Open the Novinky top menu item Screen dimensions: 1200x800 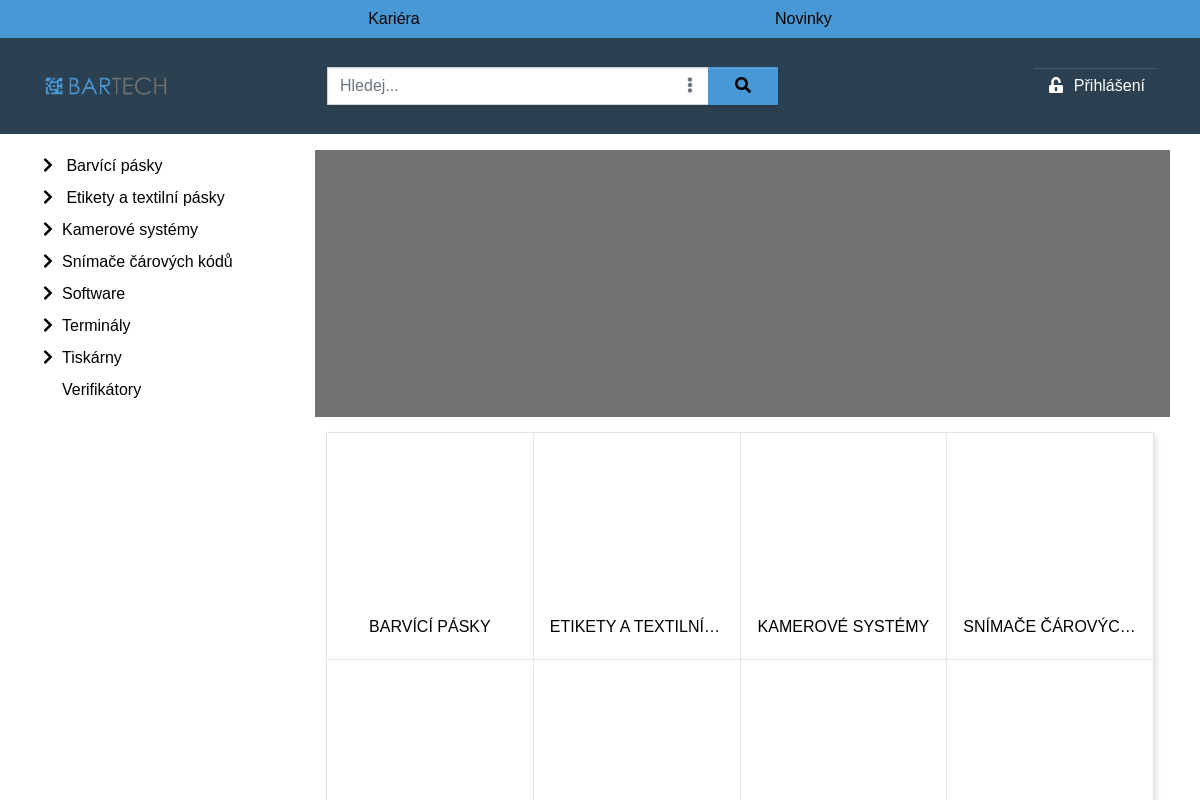pos(803,19)
